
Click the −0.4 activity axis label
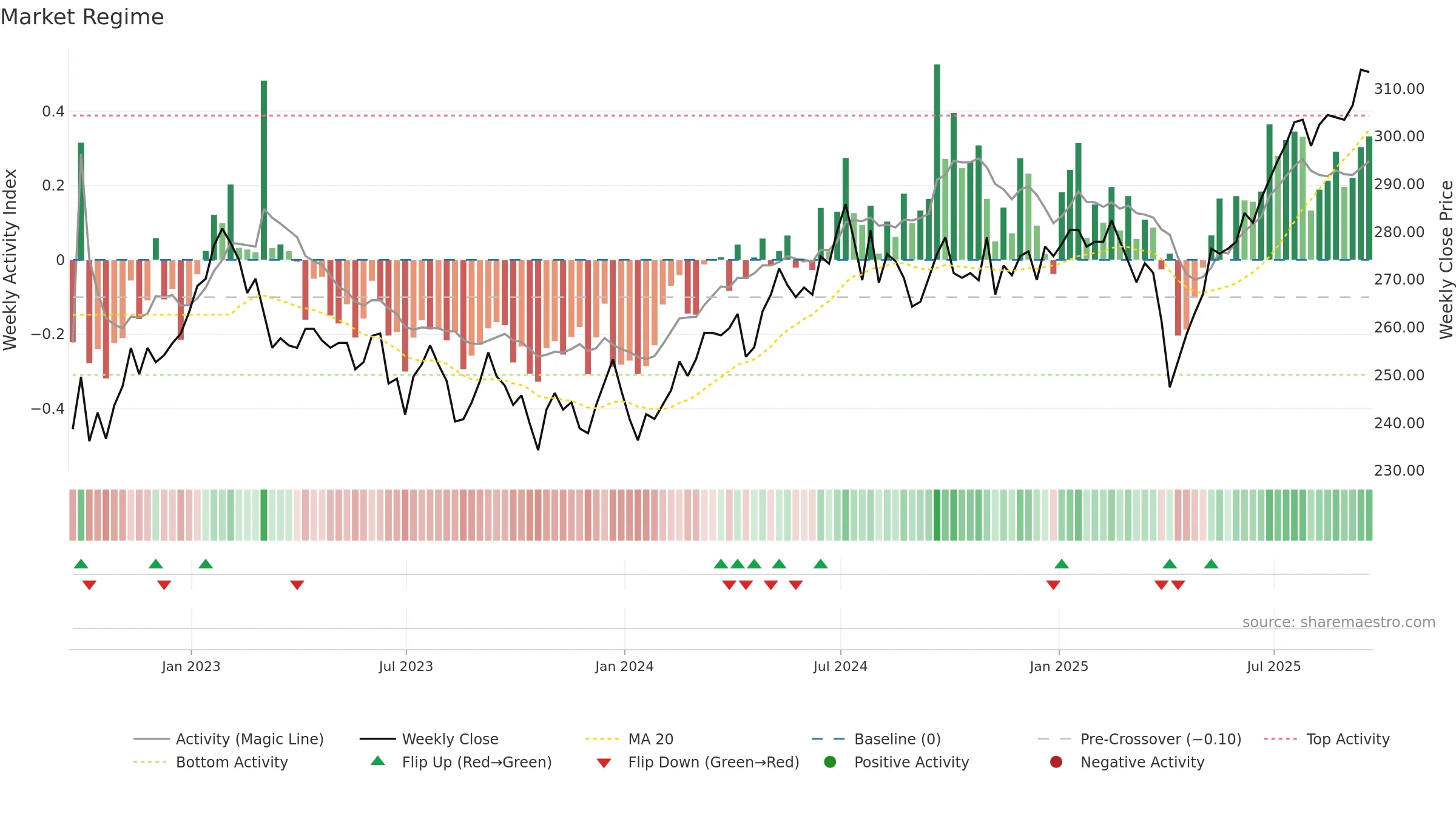pos(48,409)
